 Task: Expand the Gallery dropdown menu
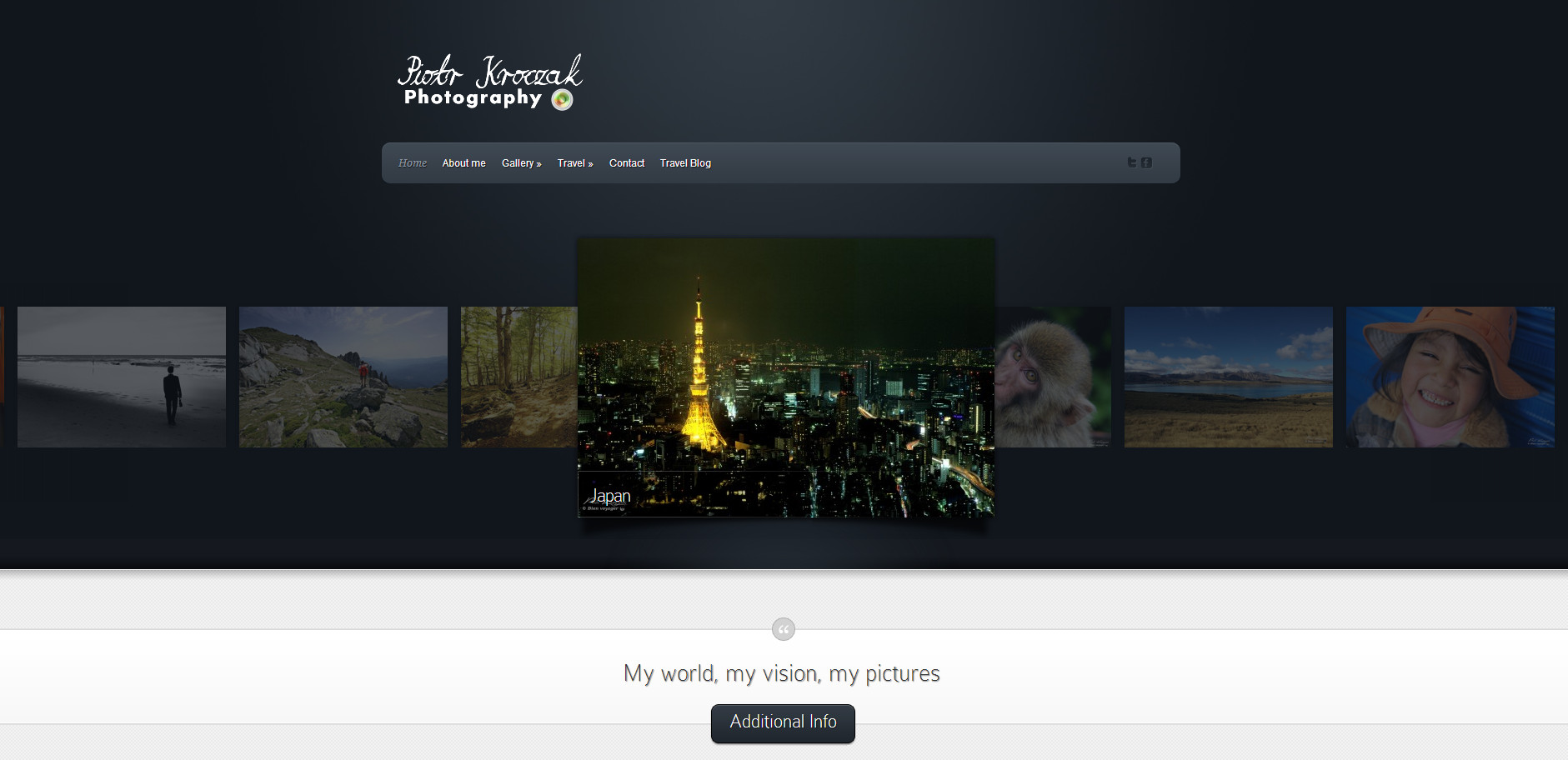(521, 163)
